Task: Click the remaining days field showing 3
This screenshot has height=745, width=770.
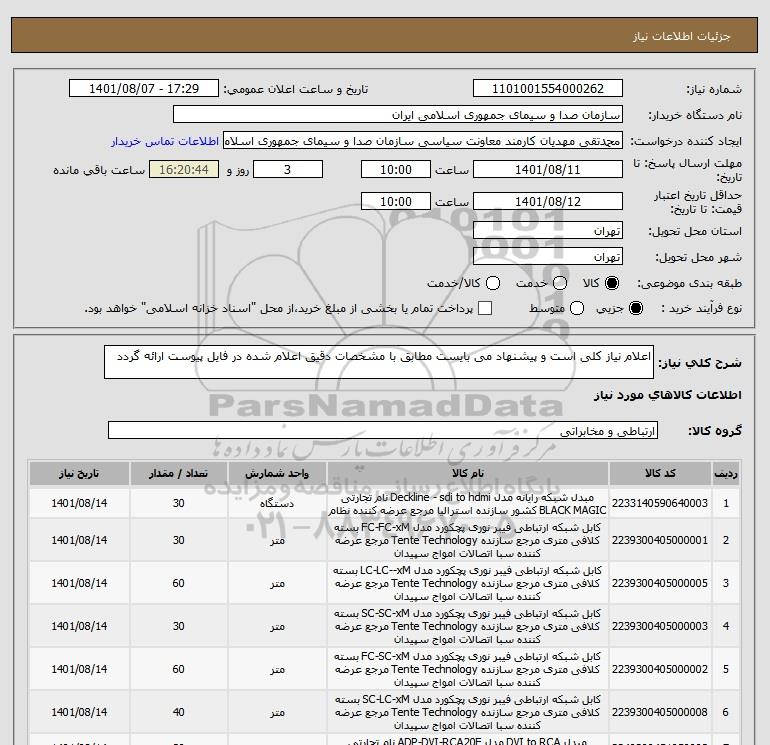Action: tap(288, 170)
